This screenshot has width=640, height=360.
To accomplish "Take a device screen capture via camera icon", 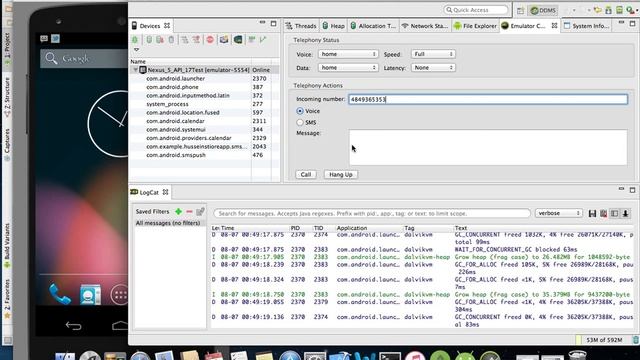I will 224,40.
